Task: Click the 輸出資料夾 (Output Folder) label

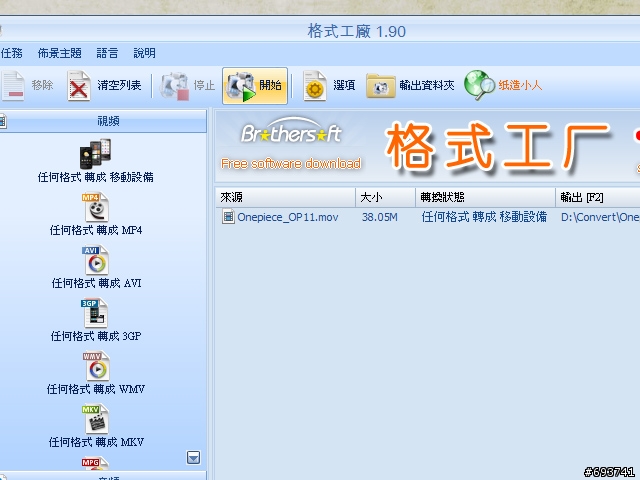Action: tap(427, 85)
